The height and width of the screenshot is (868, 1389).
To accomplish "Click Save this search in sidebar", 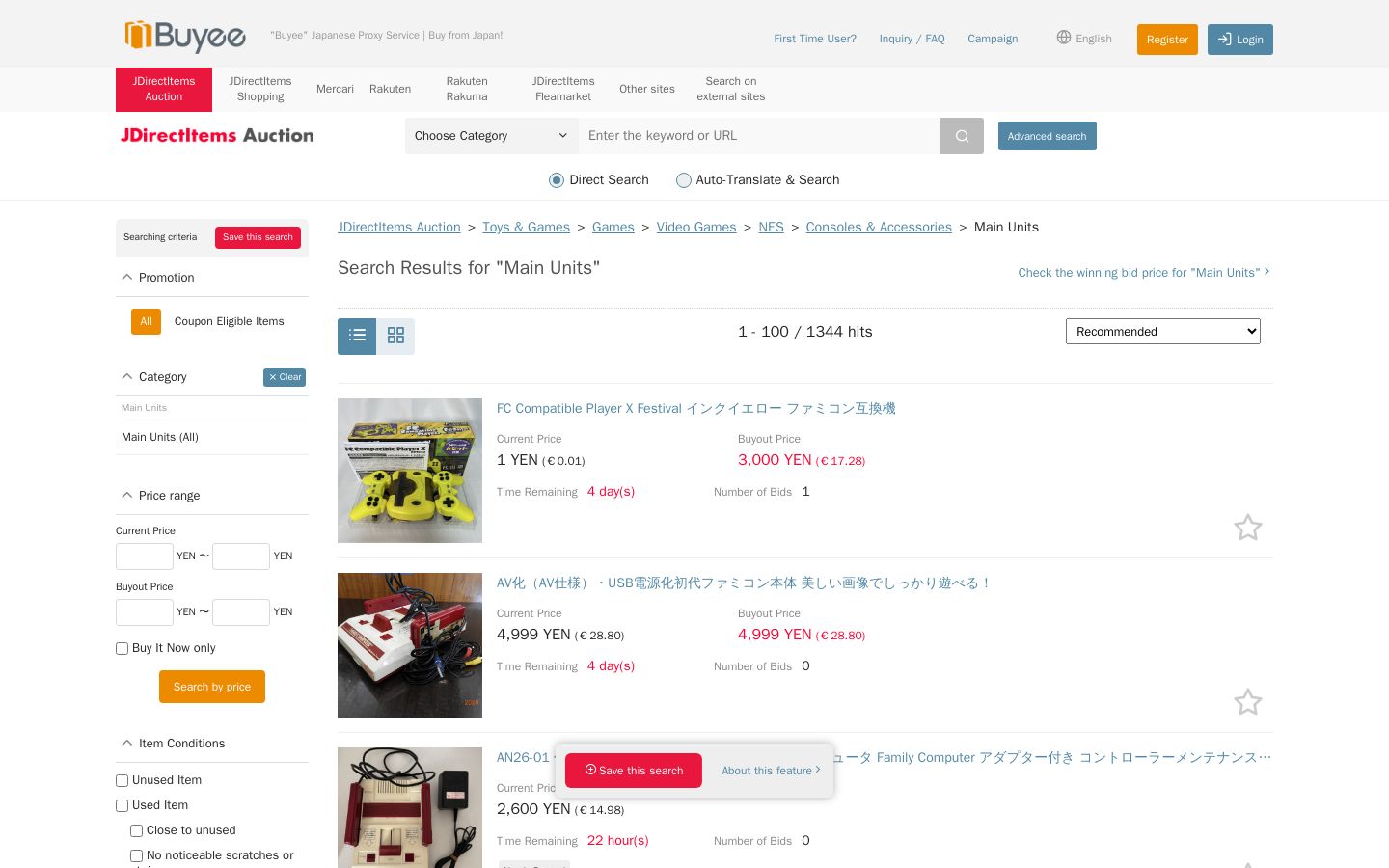I will [258, 237].
